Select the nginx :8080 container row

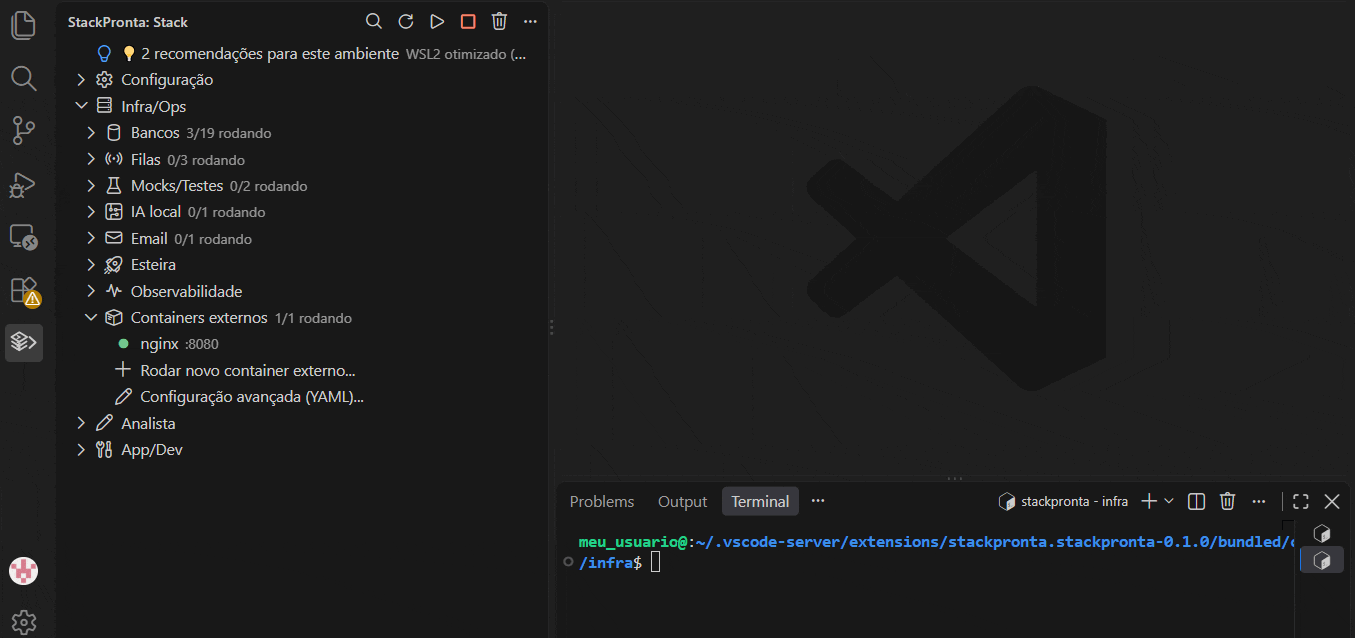[x=301, y=344]
